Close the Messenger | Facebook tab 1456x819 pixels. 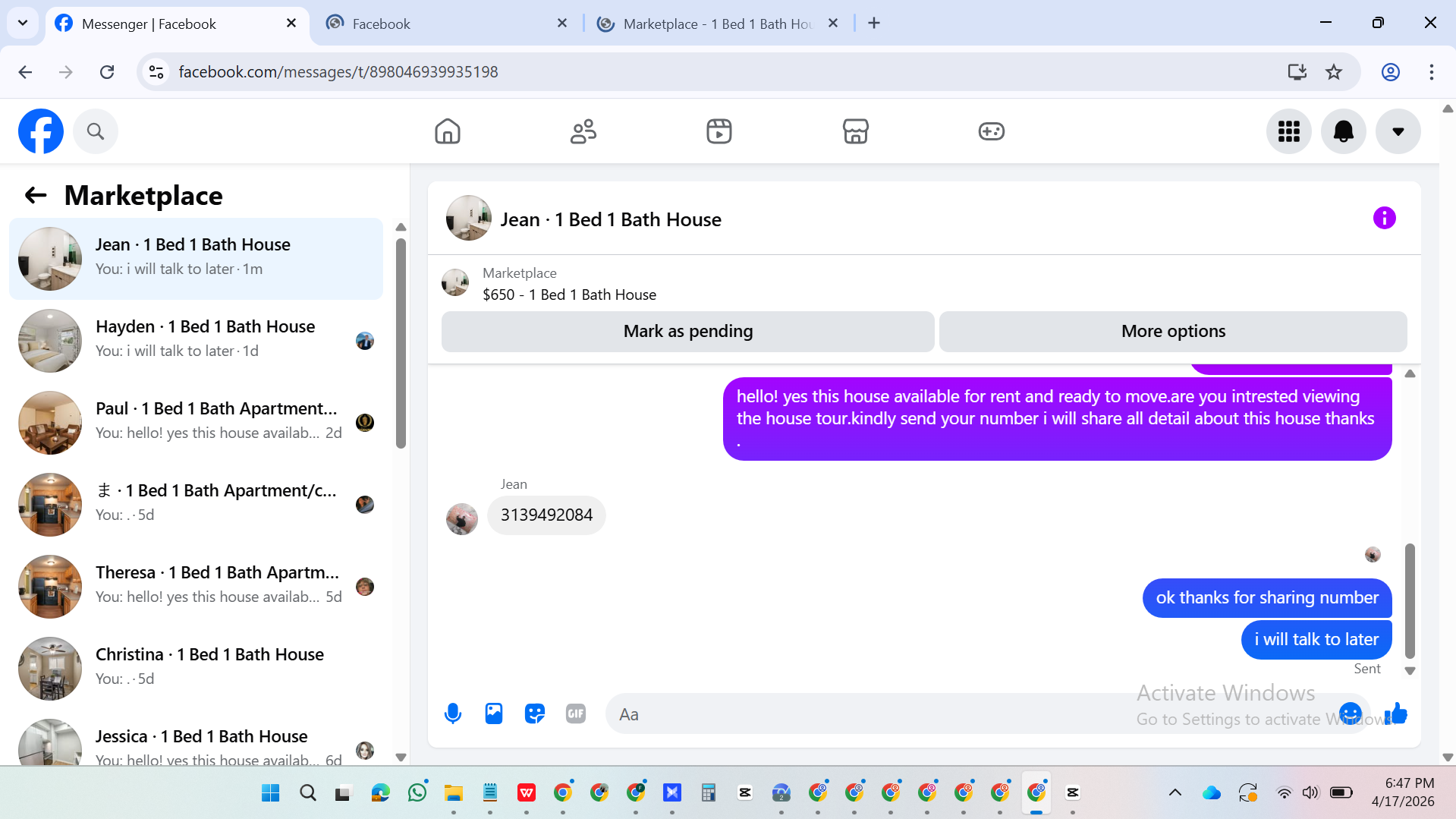291,24
